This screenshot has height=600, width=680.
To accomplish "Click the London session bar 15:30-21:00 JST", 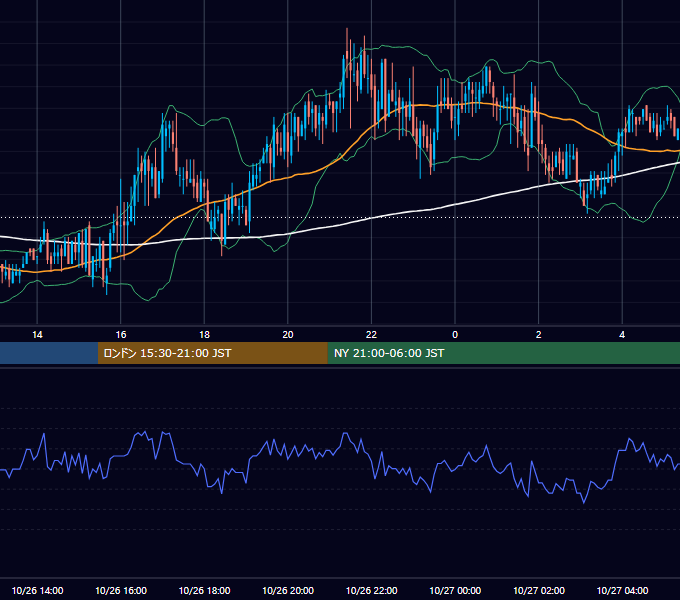I will (x=212, y=353).
